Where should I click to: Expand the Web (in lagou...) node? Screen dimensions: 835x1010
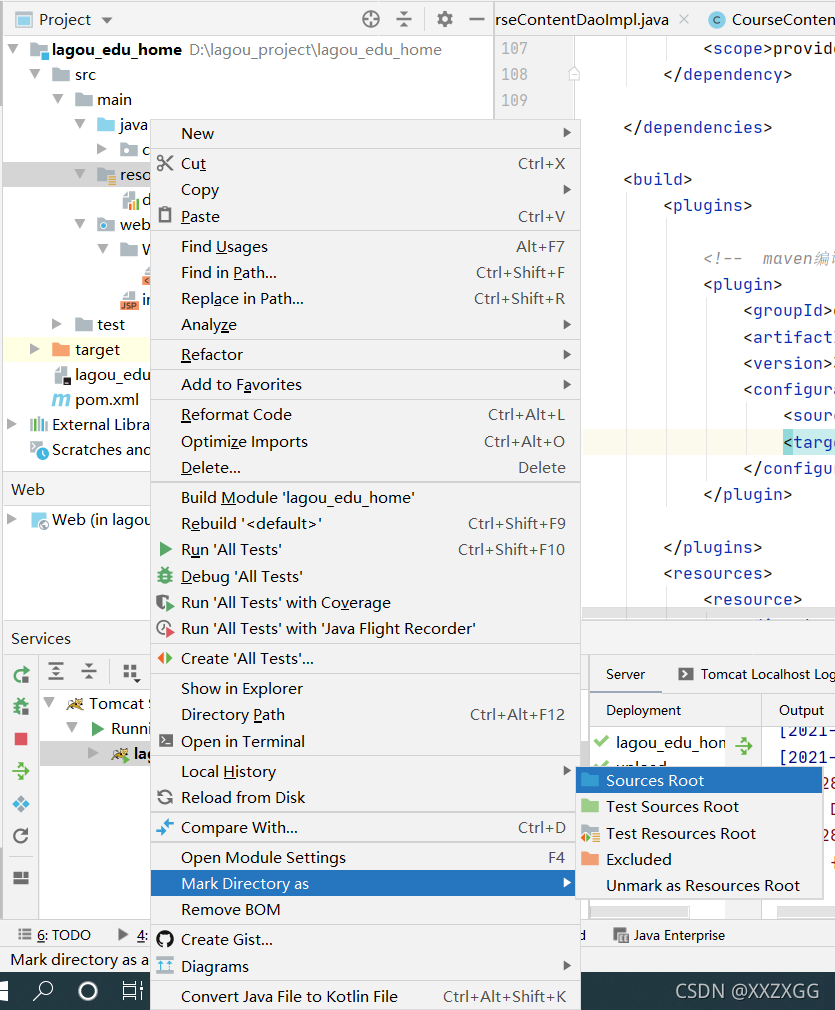(x=12, y=519)
